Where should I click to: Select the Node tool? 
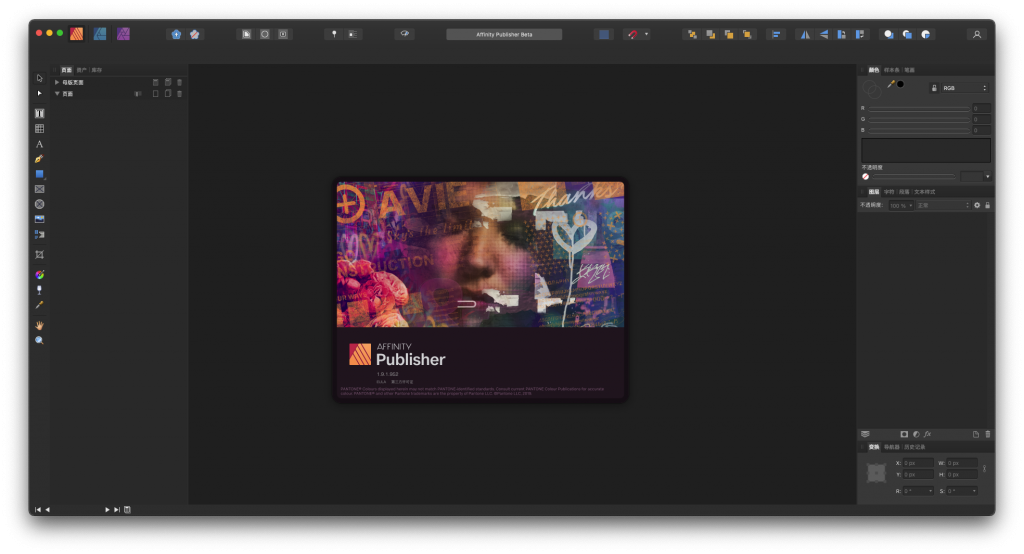point(39,93)
